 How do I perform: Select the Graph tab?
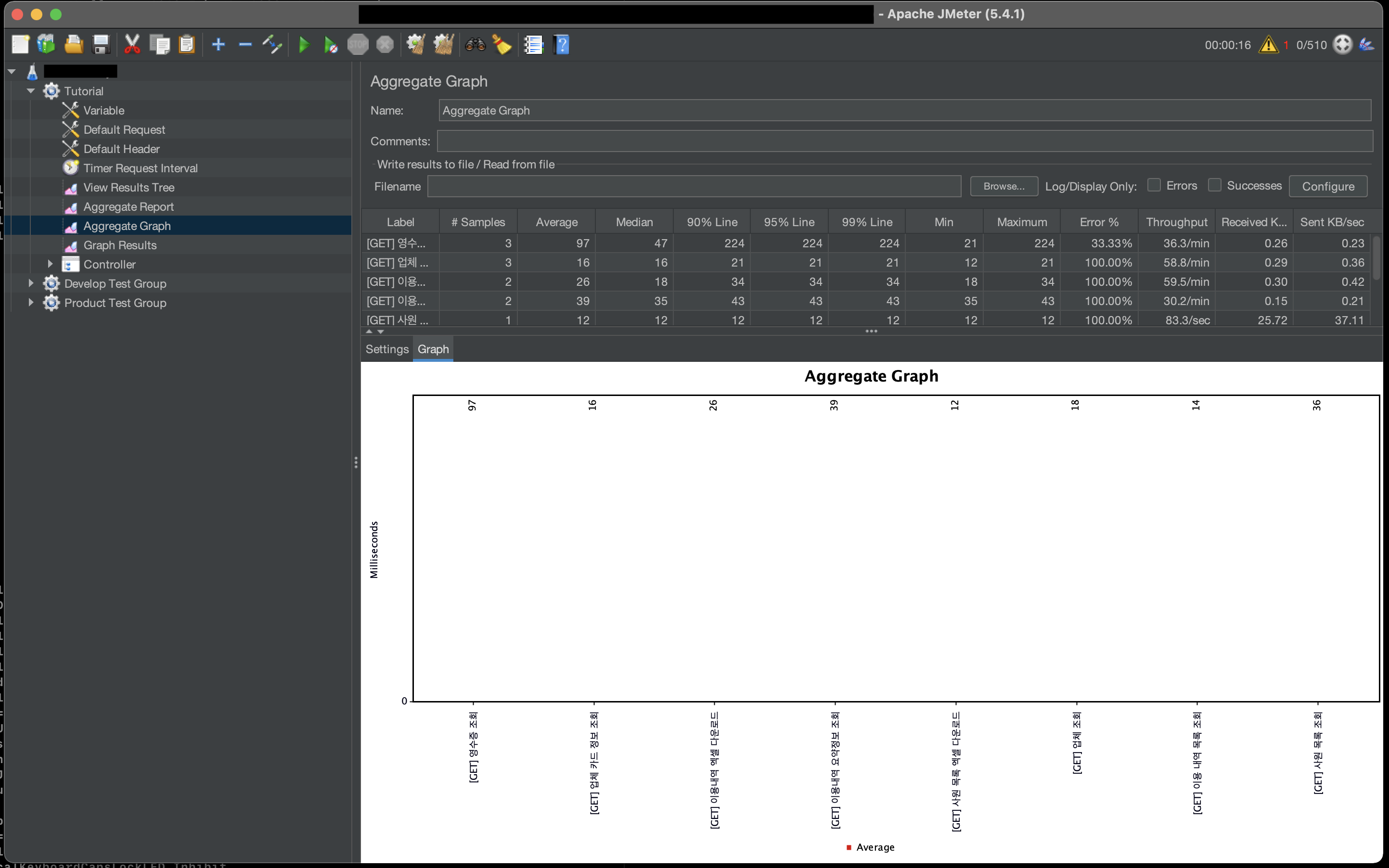(433, 349)
